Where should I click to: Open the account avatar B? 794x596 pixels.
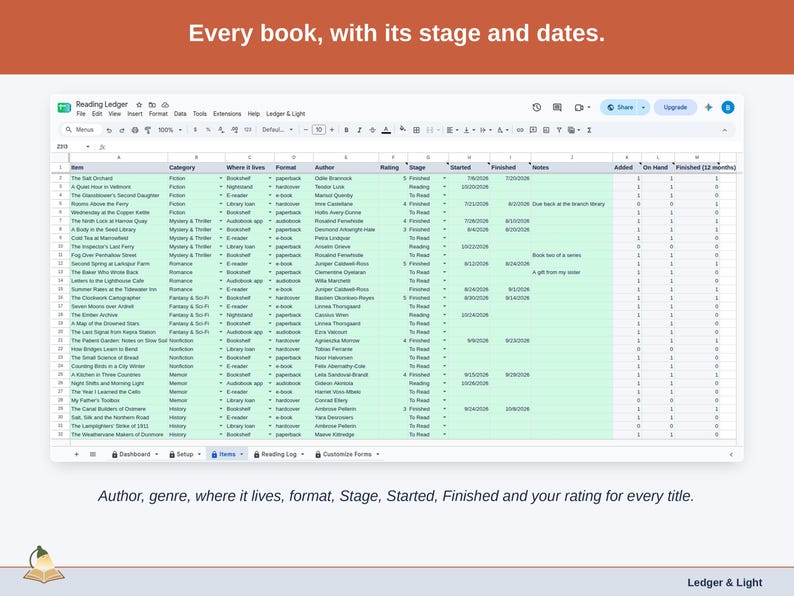tap(728, 107)
